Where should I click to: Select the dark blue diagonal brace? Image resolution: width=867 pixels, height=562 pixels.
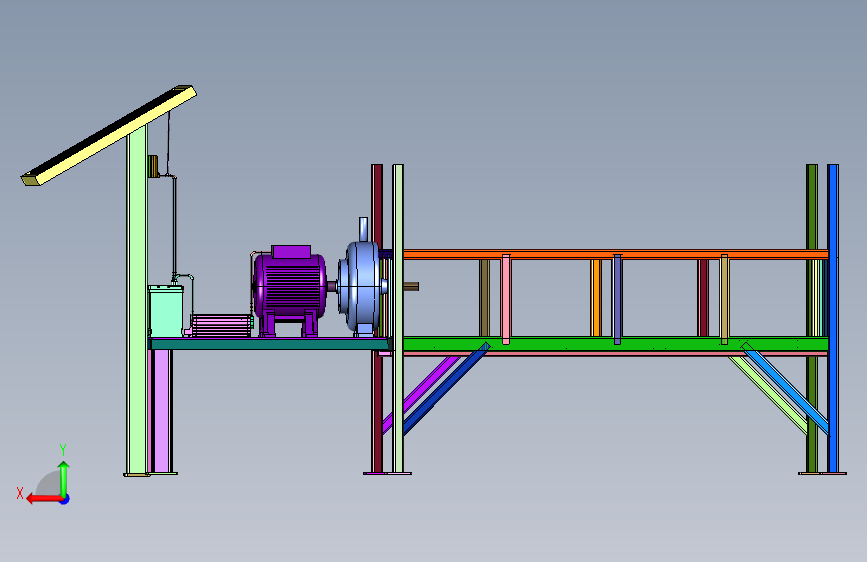[x=446, y=388]
